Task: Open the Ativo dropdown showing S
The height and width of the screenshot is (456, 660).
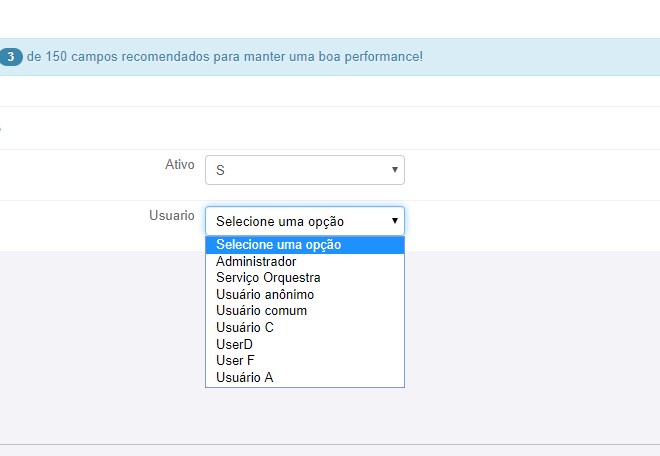Action: coord(304,170)
